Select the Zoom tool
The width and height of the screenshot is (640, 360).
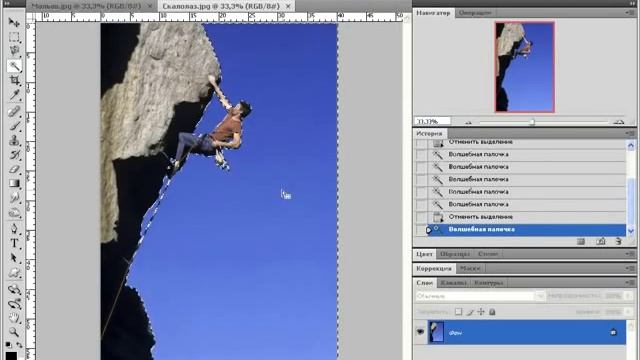14,332
